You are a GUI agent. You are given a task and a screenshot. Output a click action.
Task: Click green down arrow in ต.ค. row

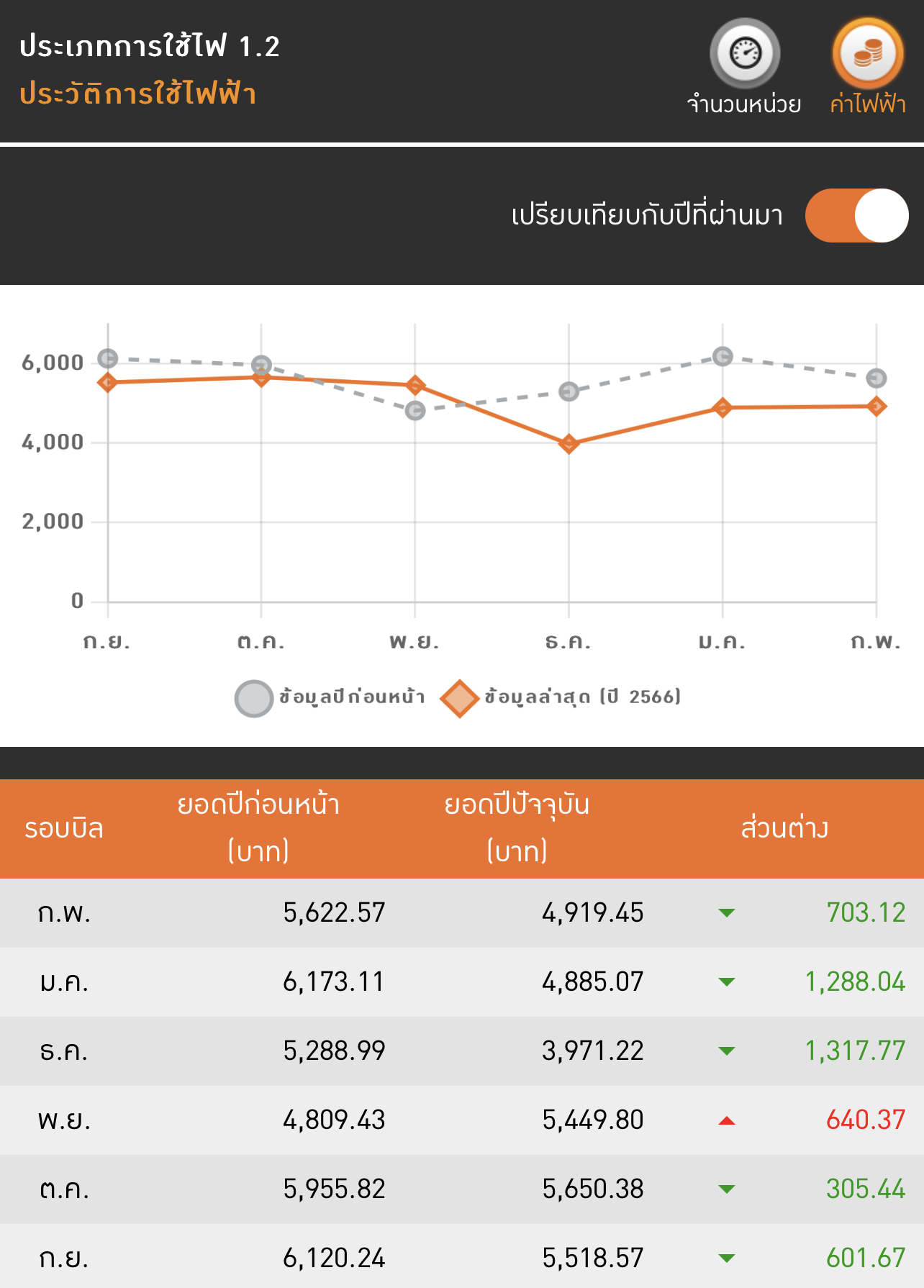[727, 1189]
